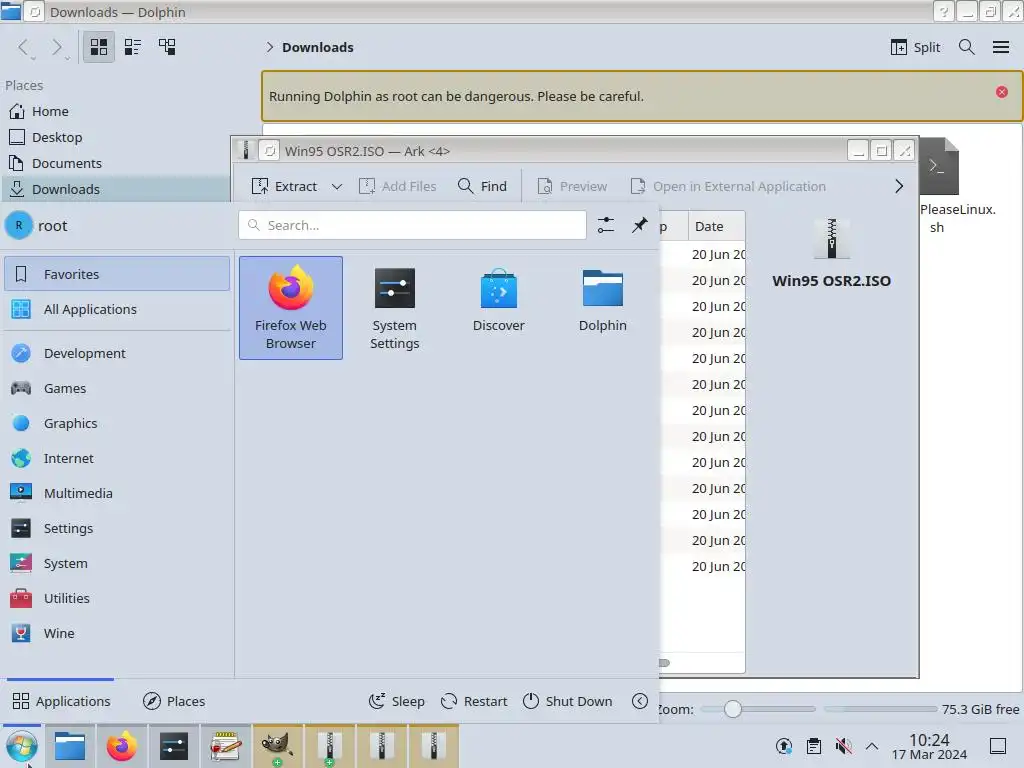Screen dimensions: 1024x768
Task: Click the Date column header in Ark
Action: 716,226
